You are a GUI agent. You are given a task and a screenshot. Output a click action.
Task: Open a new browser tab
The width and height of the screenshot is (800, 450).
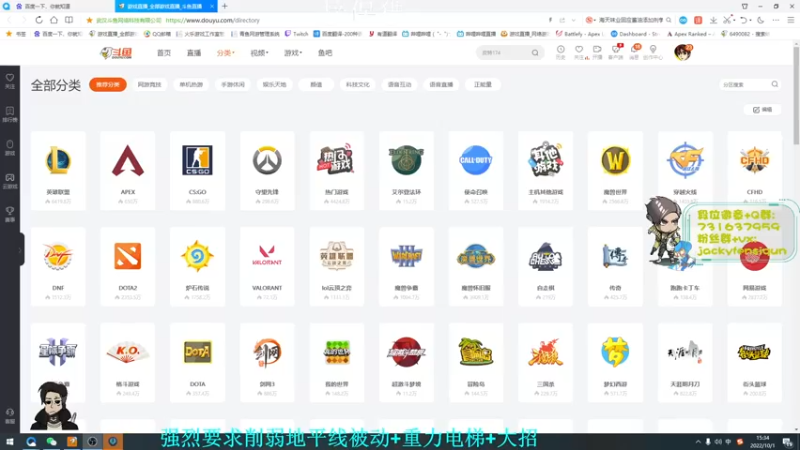224,6
